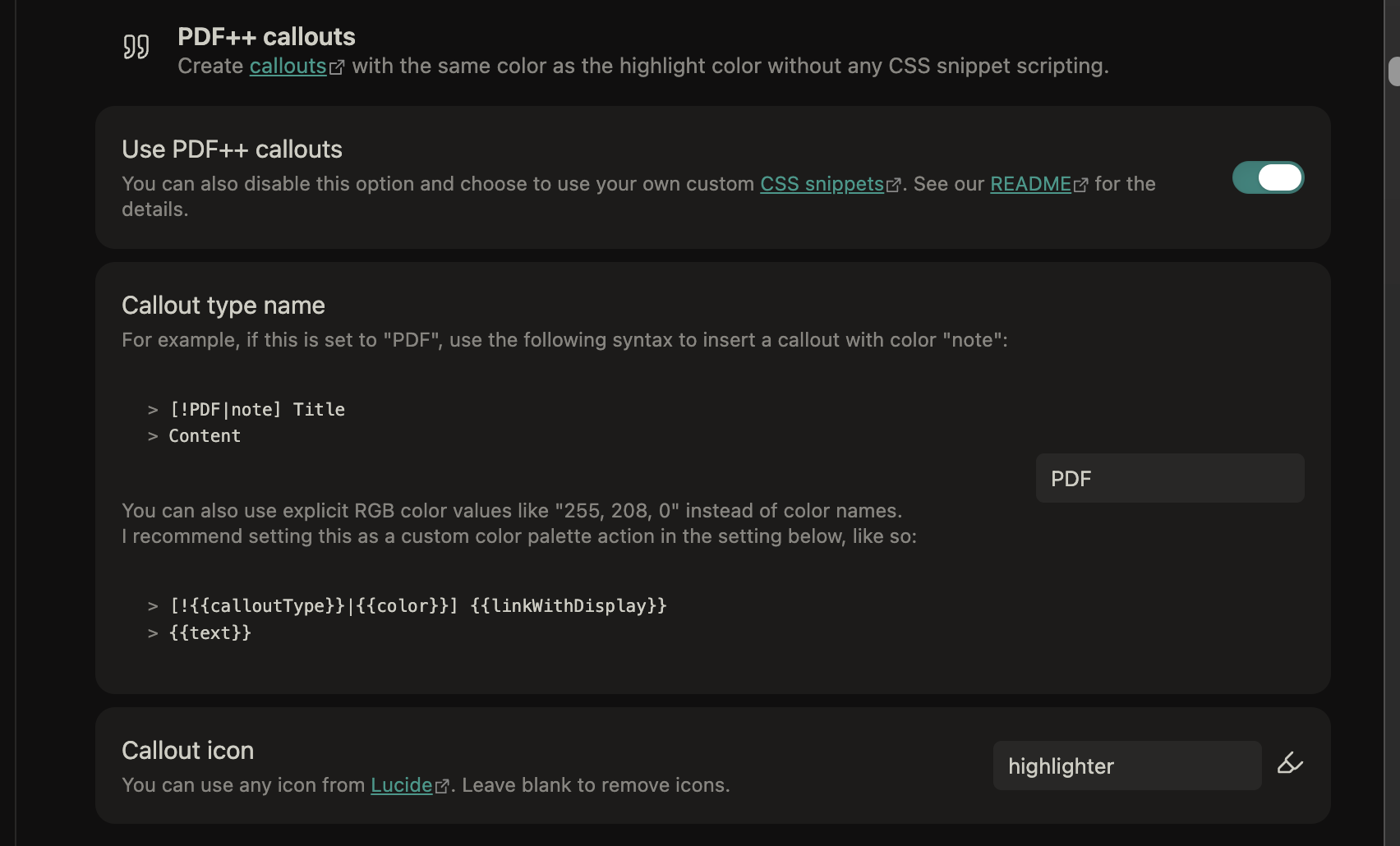Click external-link icon next to CSS snippets
Viewport: 1400px width, 846px height.
pos(894,186)
